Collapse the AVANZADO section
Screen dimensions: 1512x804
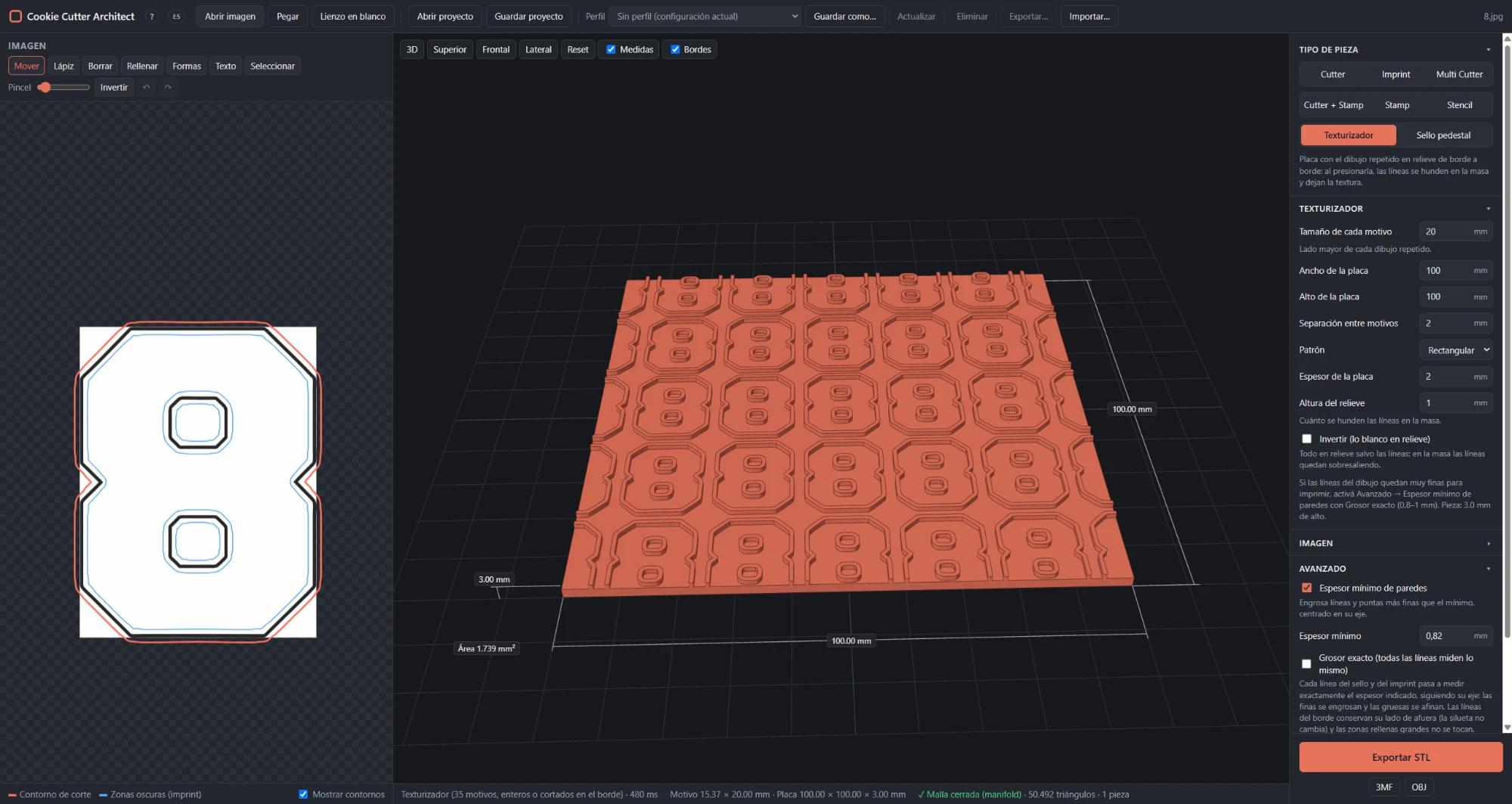1489,569
